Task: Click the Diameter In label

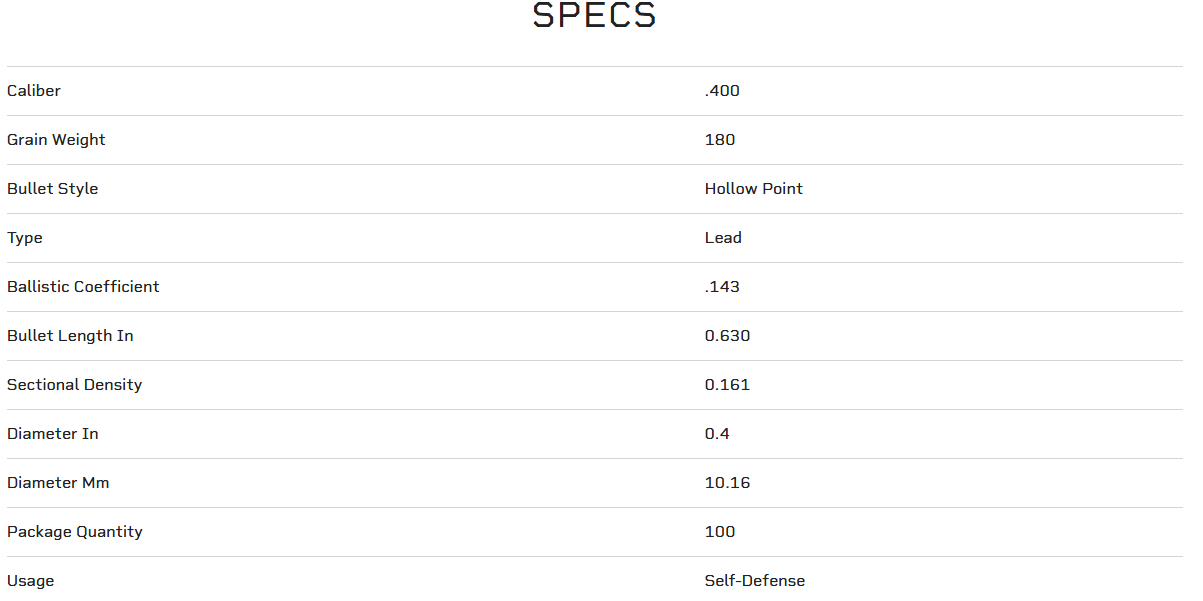Action: [53, 434]
